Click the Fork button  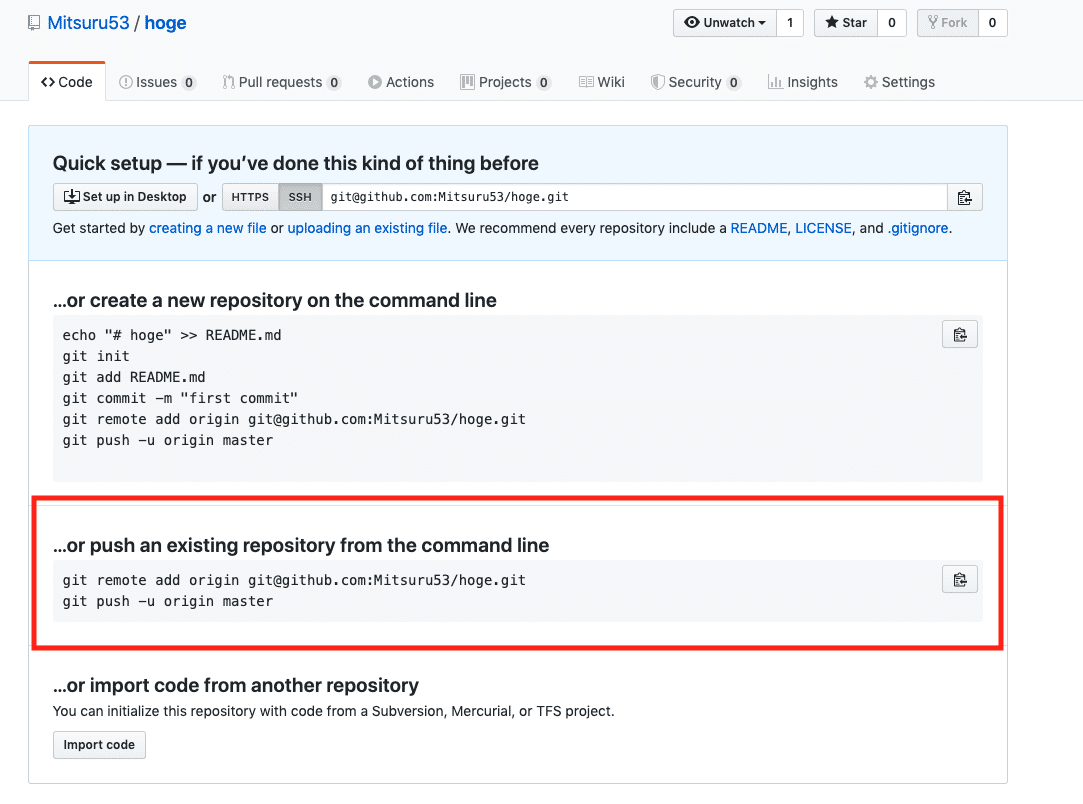point(947,23)
